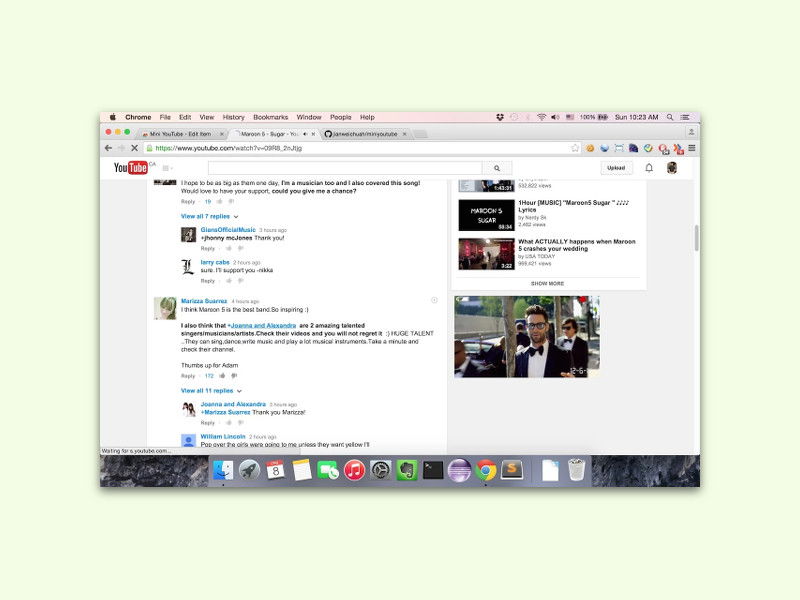Viewport: 800px width, 600px height.
Task: Reply to Marizza Suarez's comment
Action: pos(188,376)
